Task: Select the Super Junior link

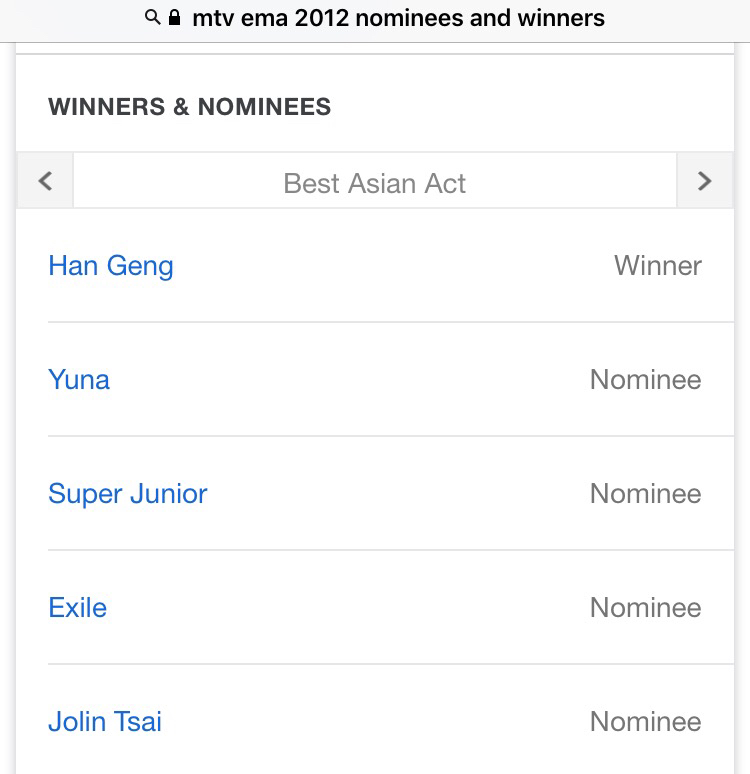Action: click(x=128, y=494)
